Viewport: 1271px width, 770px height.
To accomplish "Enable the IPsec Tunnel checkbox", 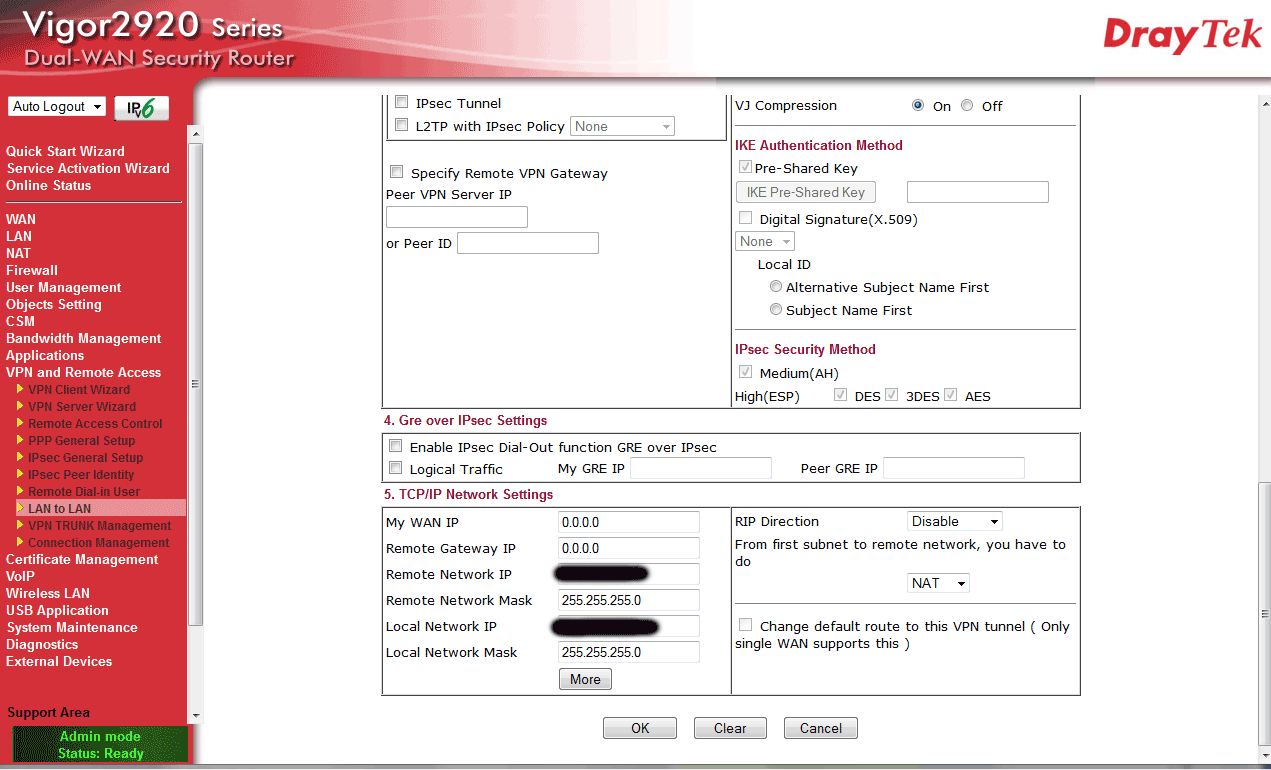I will (x=402, y=102).
